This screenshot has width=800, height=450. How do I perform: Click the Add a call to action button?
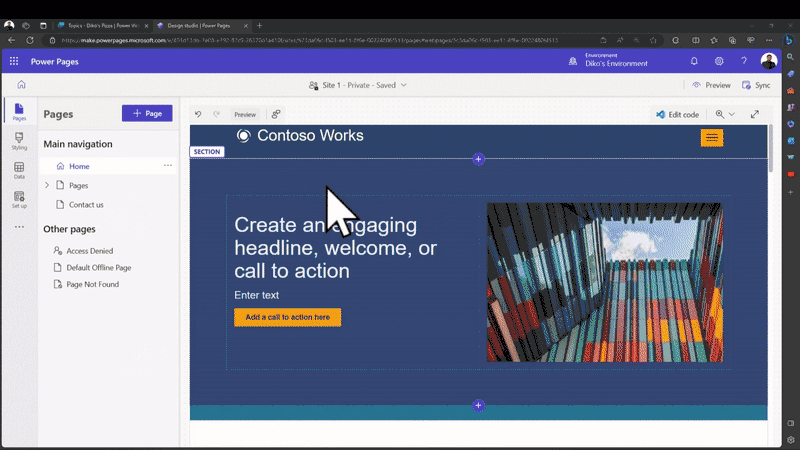(x=287, y=317)
